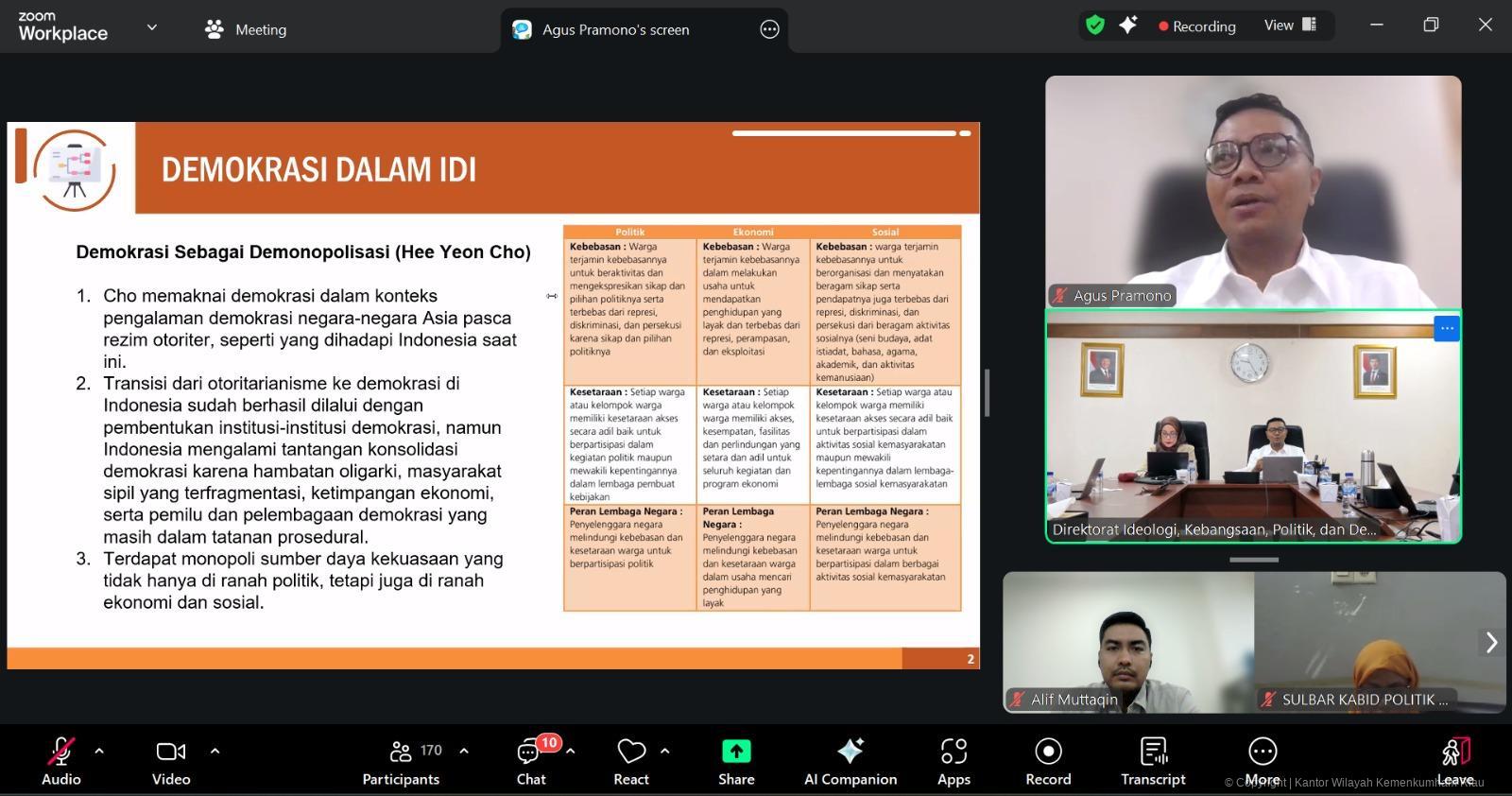Show next participants with right arrow

coord(1491,642)
